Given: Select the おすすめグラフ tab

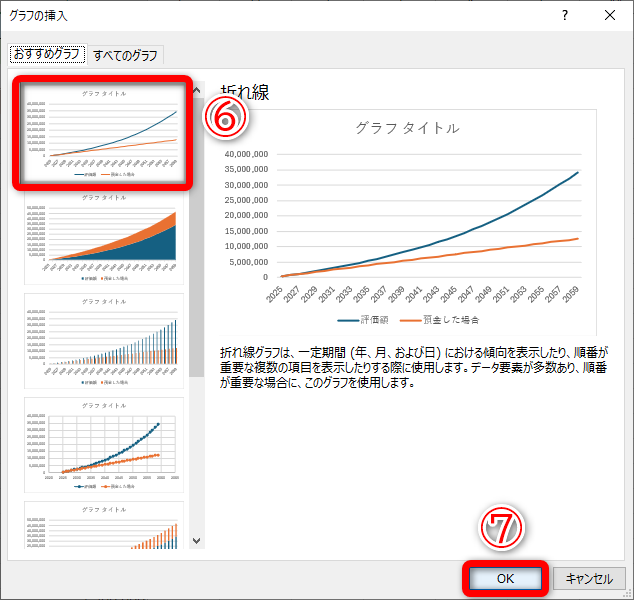Looking at the screenshot, I should pyautogui.click(x=46, y=54).
